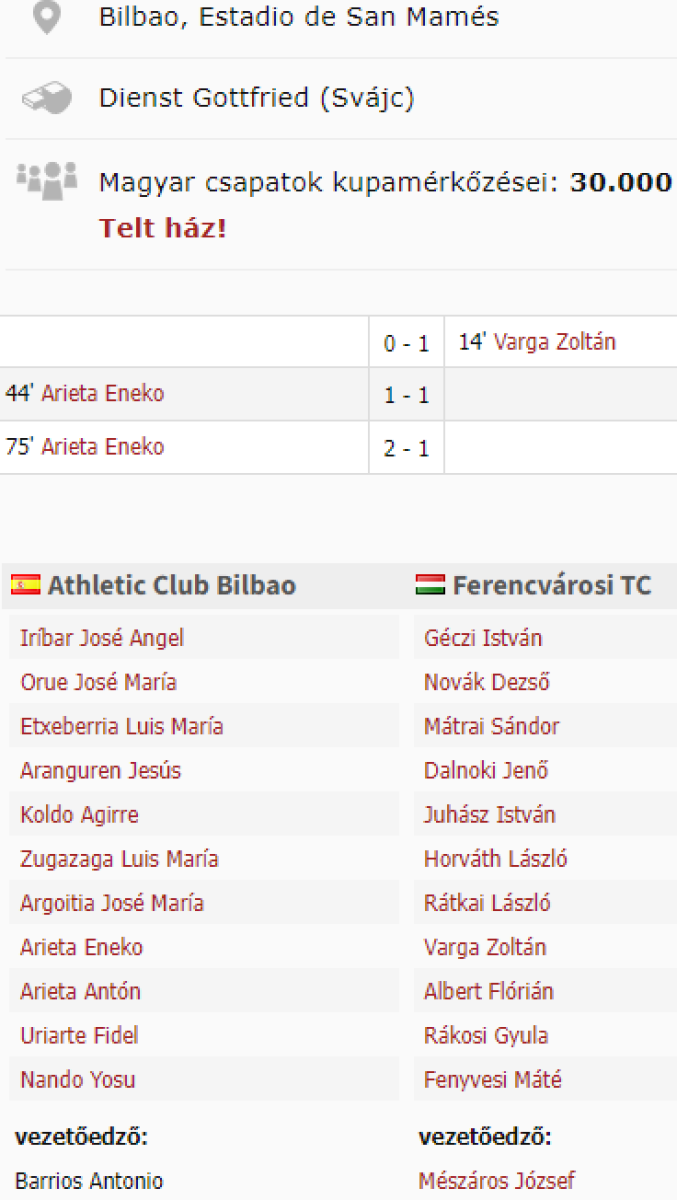This screenshot has height=1200, width=677.
Task: Open player Géczi István
Action: [483, 638]
